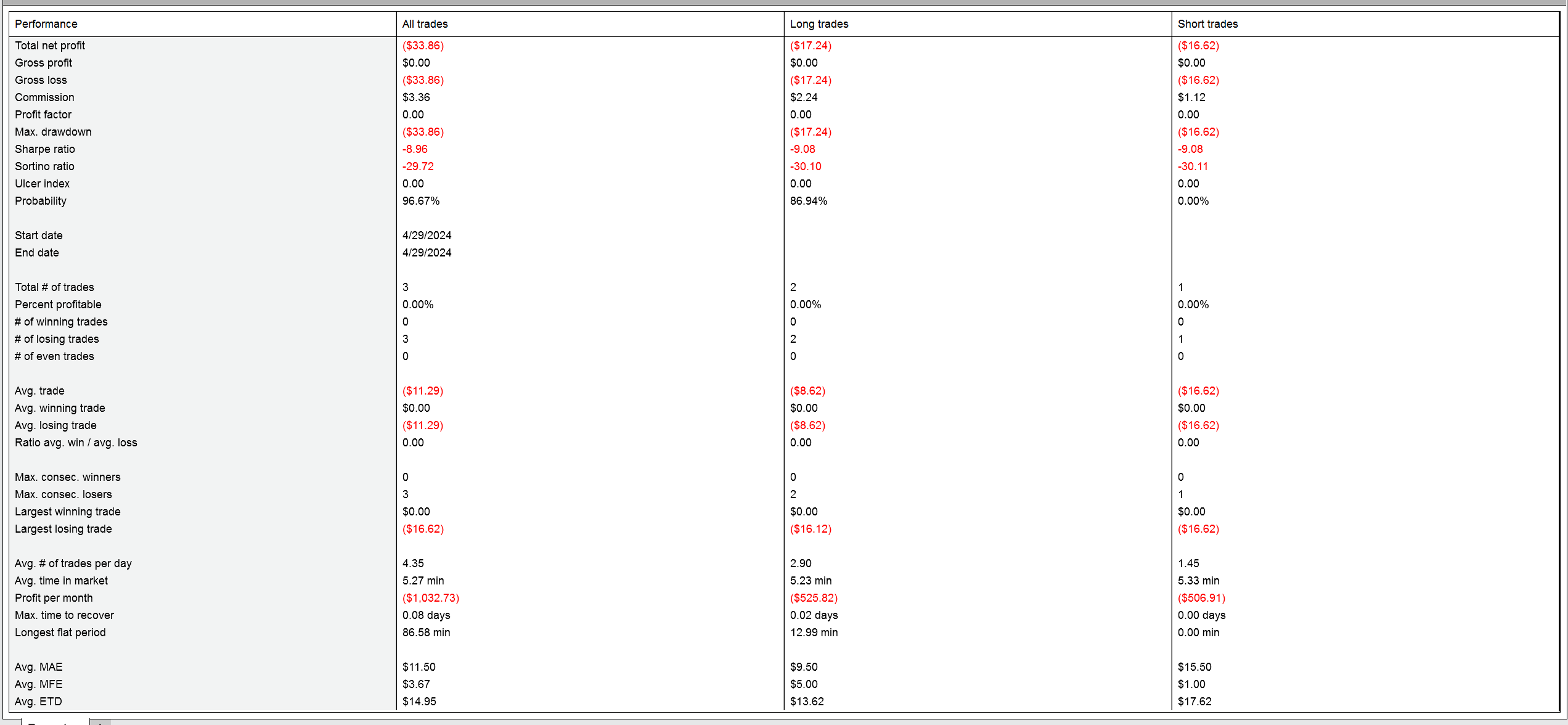Select Profit per month value ($506.91)

[x=1201, y=598]
